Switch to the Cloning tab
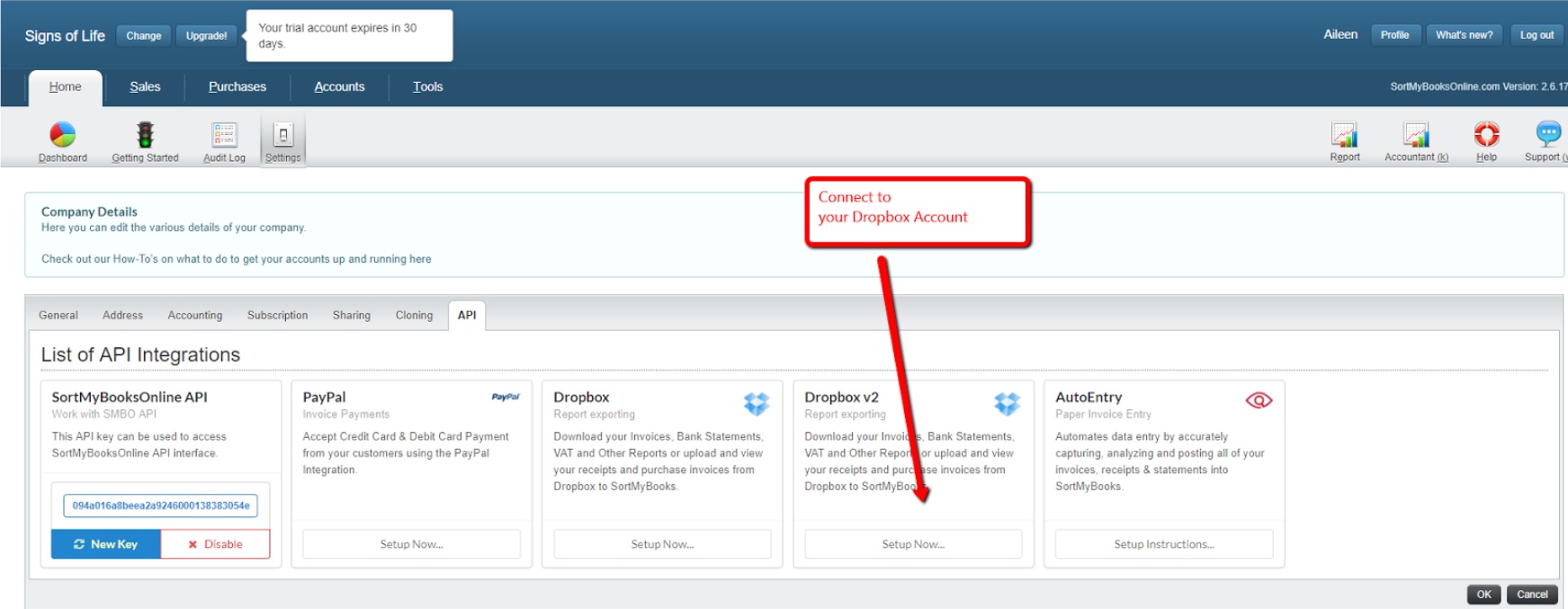This screenshot has width=1568, height=609. [414, 315]
